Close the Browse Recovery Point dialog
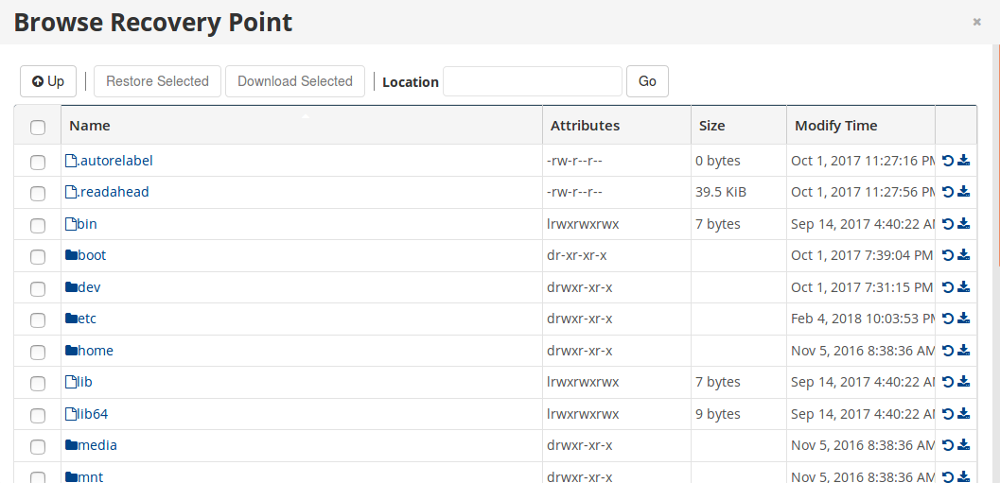 point(977,22)
